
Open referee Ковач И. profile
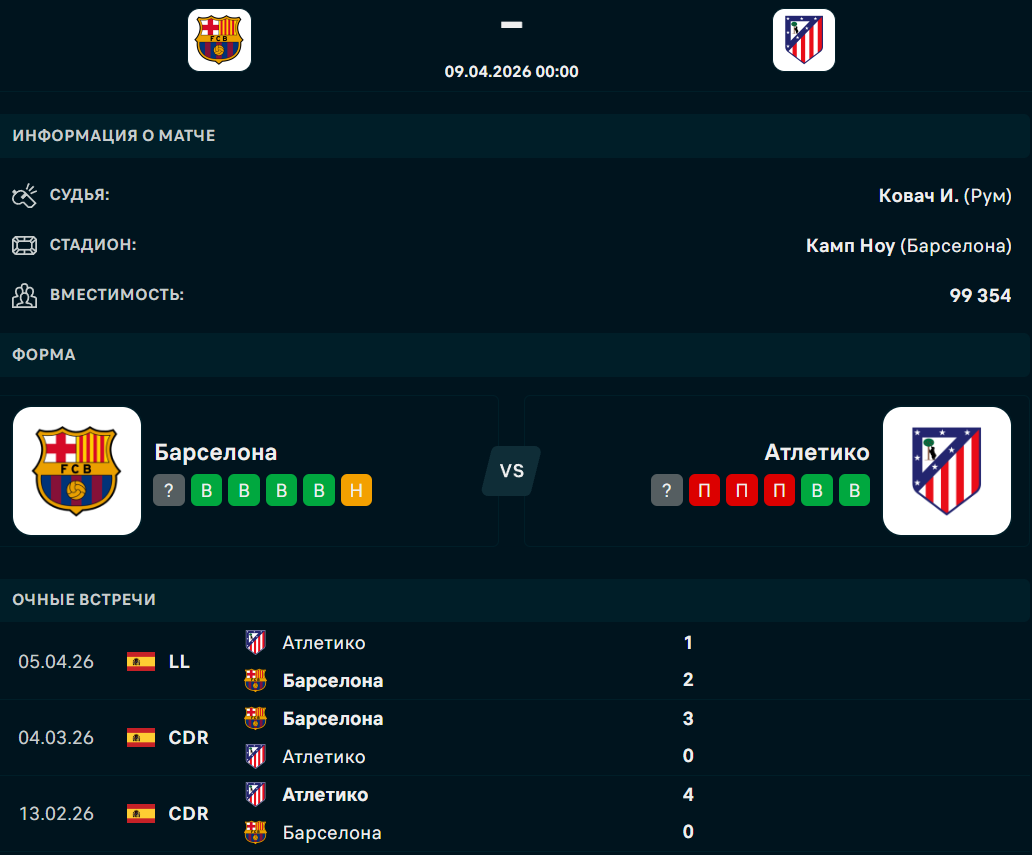tap(919, 195)
